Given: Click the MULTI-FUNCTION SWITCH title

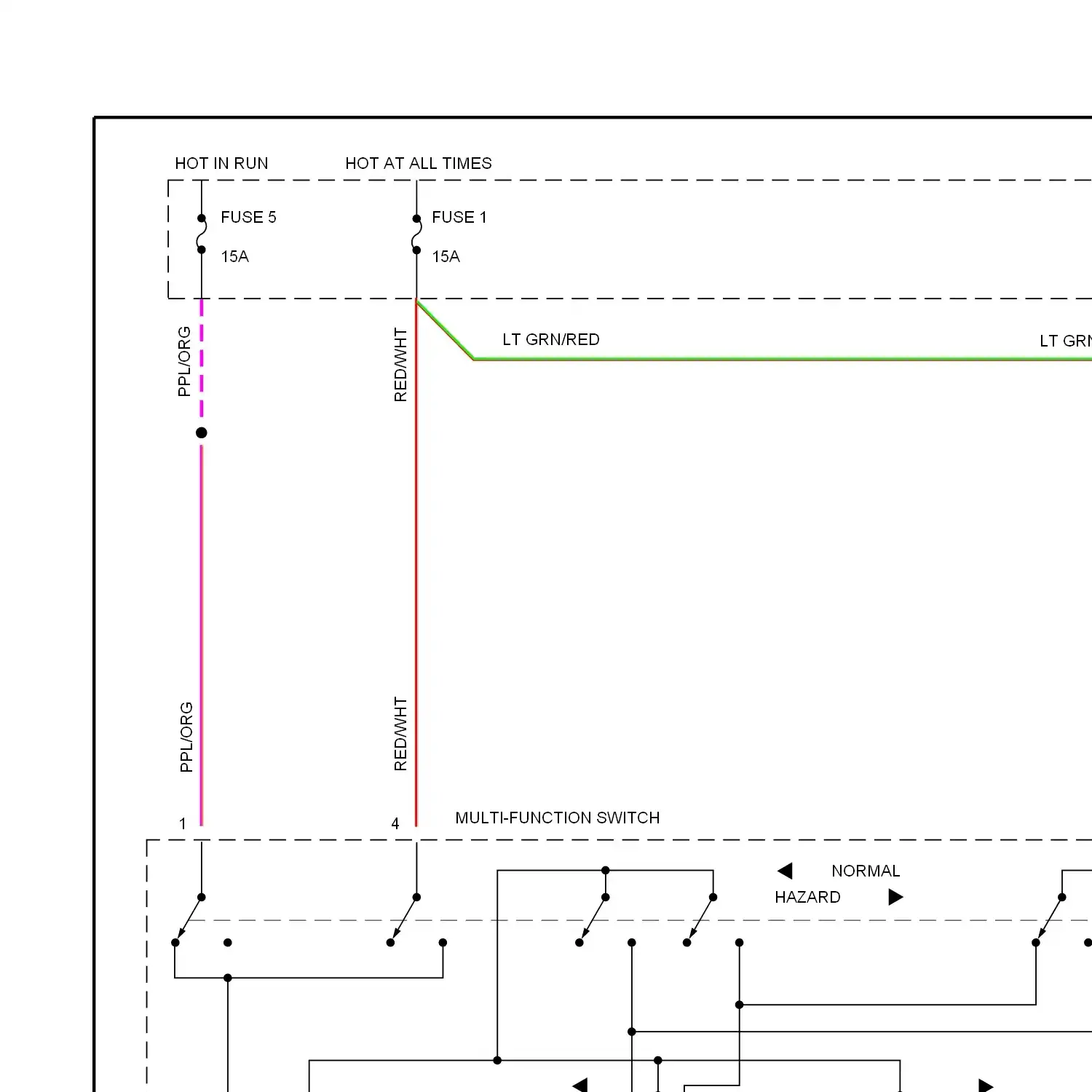Looking at the screenshot, I should [558, 818].
